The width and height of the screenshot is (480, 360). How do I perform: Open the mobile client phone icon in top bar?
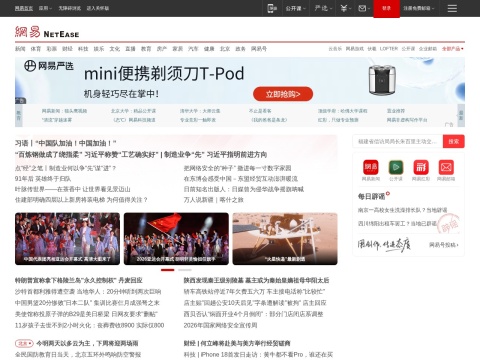[x=272, y=8]
